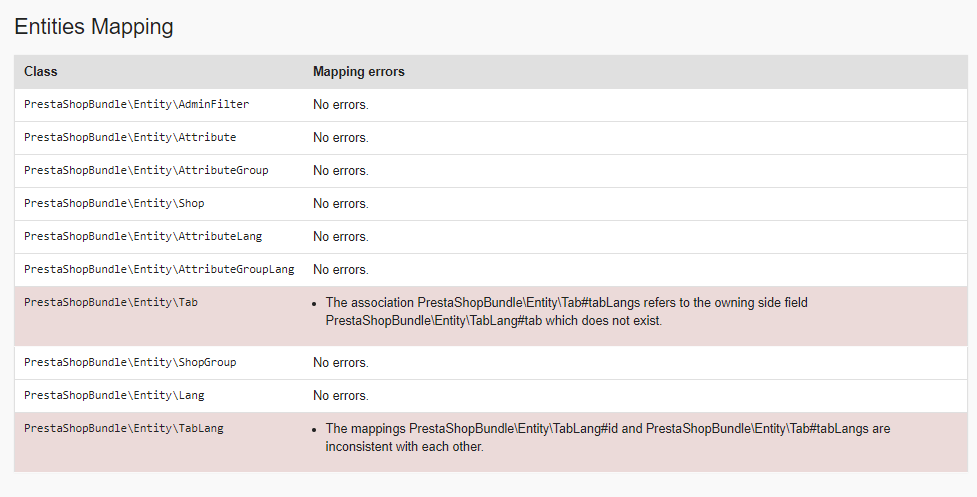The height and width of the screenshot is (497, 977).
Task: Click the inconsistent mappings error for TabLang
Action: (607, 437)
